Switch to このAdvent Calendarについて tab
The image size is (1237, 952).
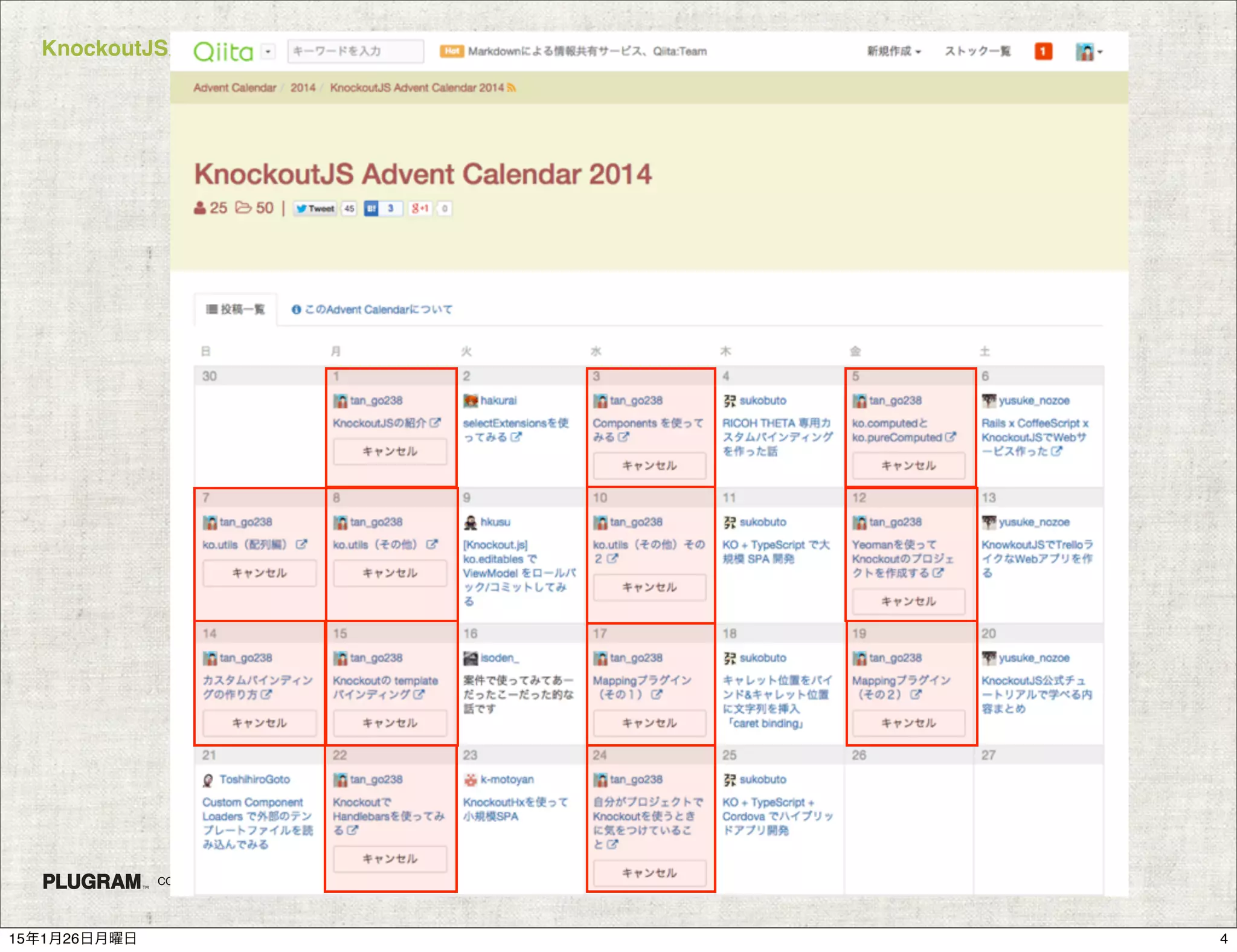372,309
